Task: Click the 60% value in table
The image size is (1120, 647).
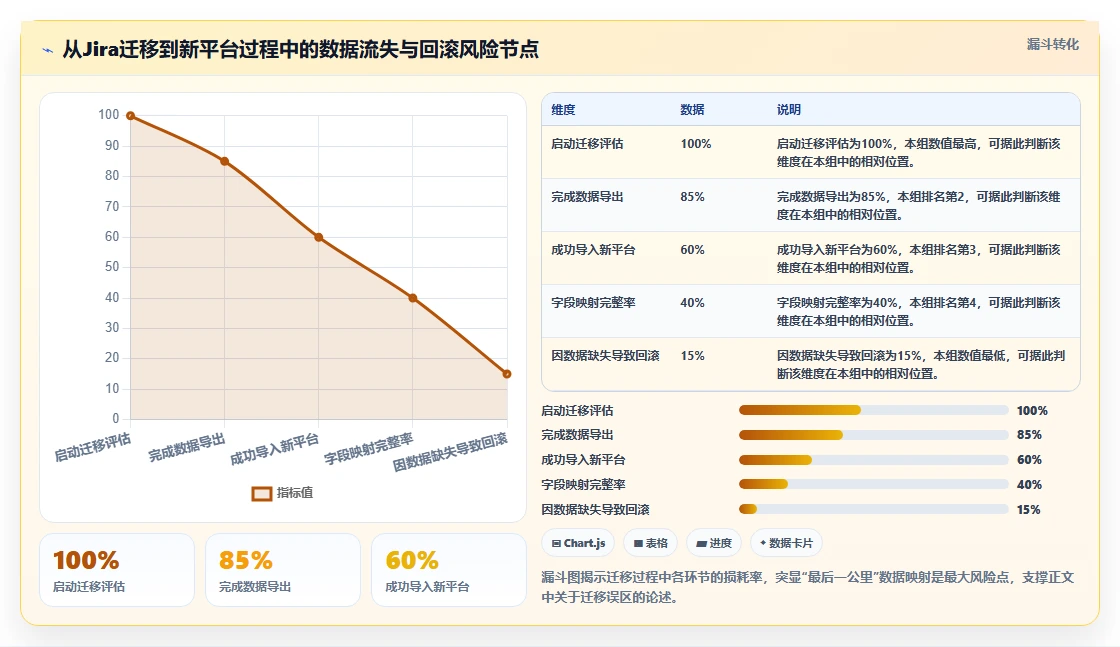Action: pyautogui.click(x=692, y=249)
